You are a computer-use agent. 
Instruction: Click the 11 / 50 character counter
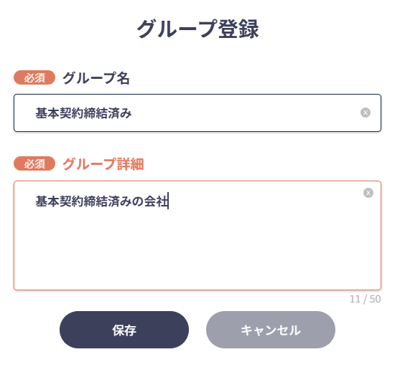click(x=365, y=299)
